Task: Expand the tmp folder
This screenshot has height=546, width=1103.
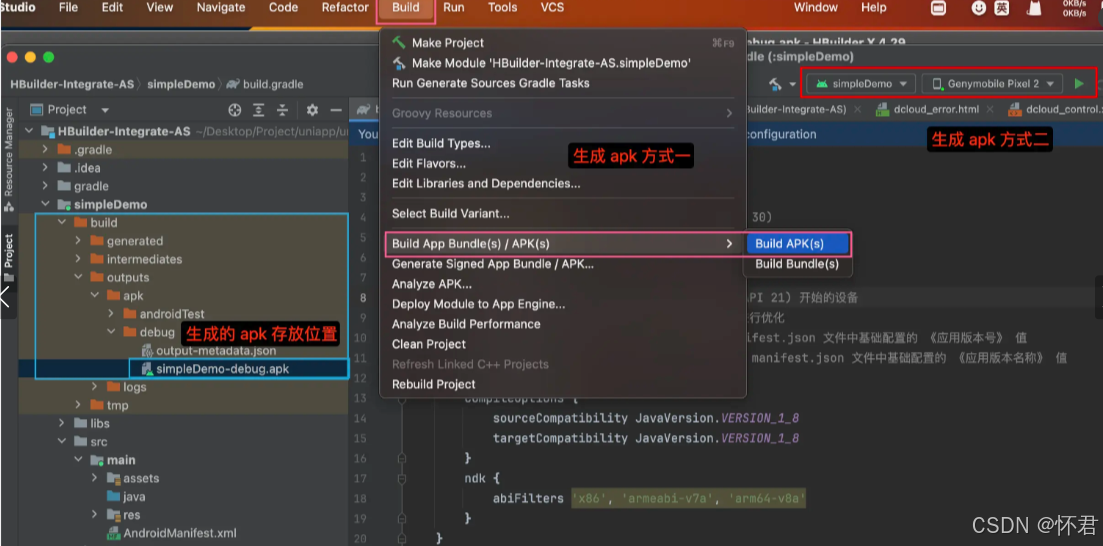Action: [x=78, y=405]
